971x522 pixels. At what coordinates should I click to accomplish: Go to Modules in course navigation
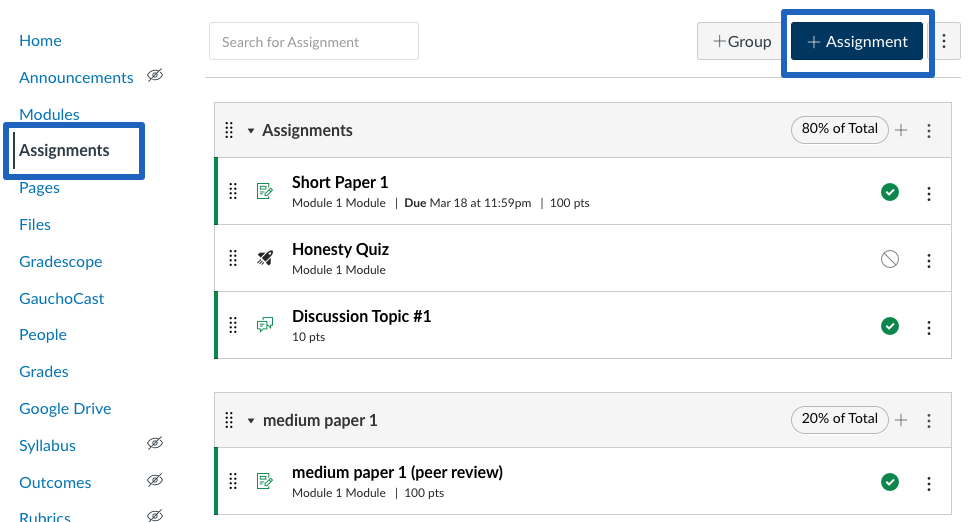tap(49, 115)
